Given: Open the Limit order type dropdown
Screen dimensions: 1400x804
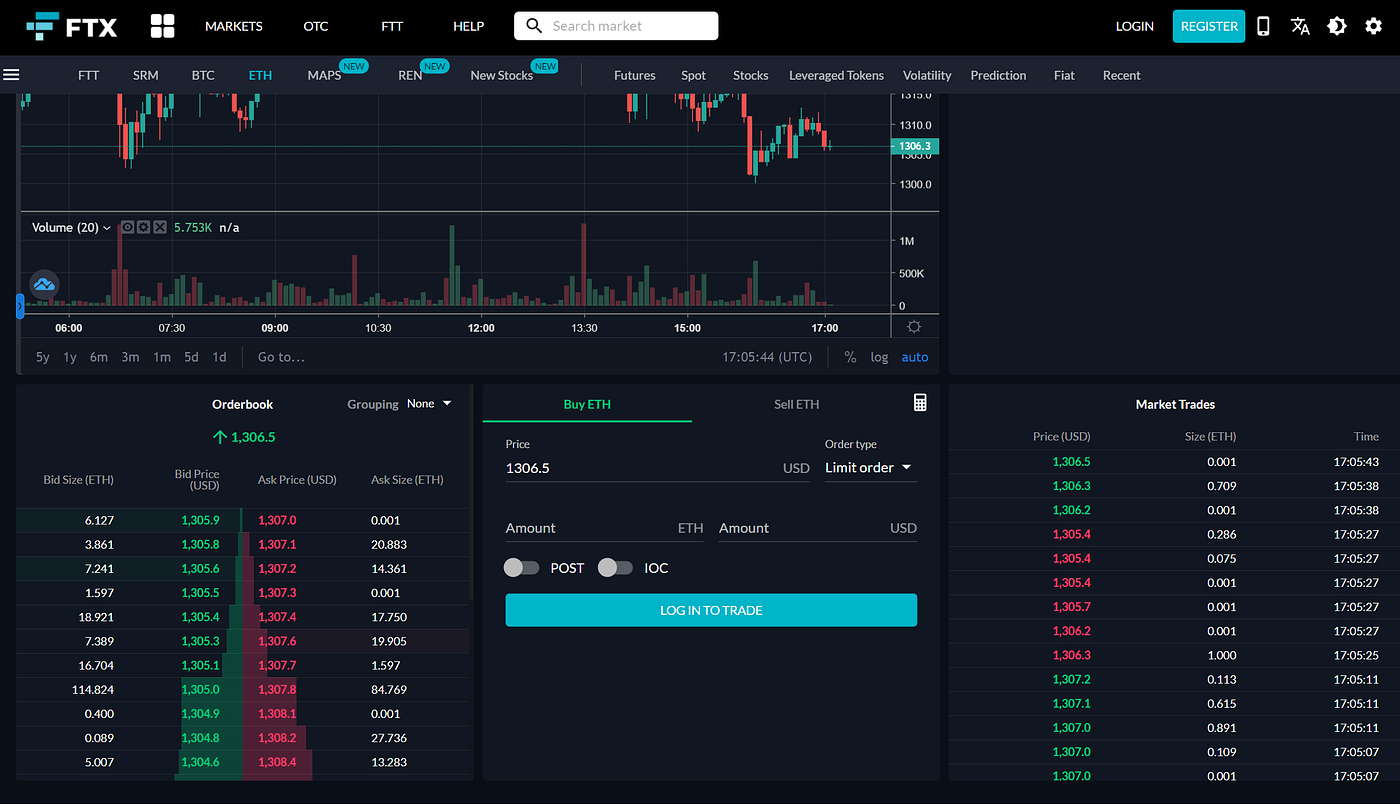Looking at the screenshot, I should (x=869, y=468).
